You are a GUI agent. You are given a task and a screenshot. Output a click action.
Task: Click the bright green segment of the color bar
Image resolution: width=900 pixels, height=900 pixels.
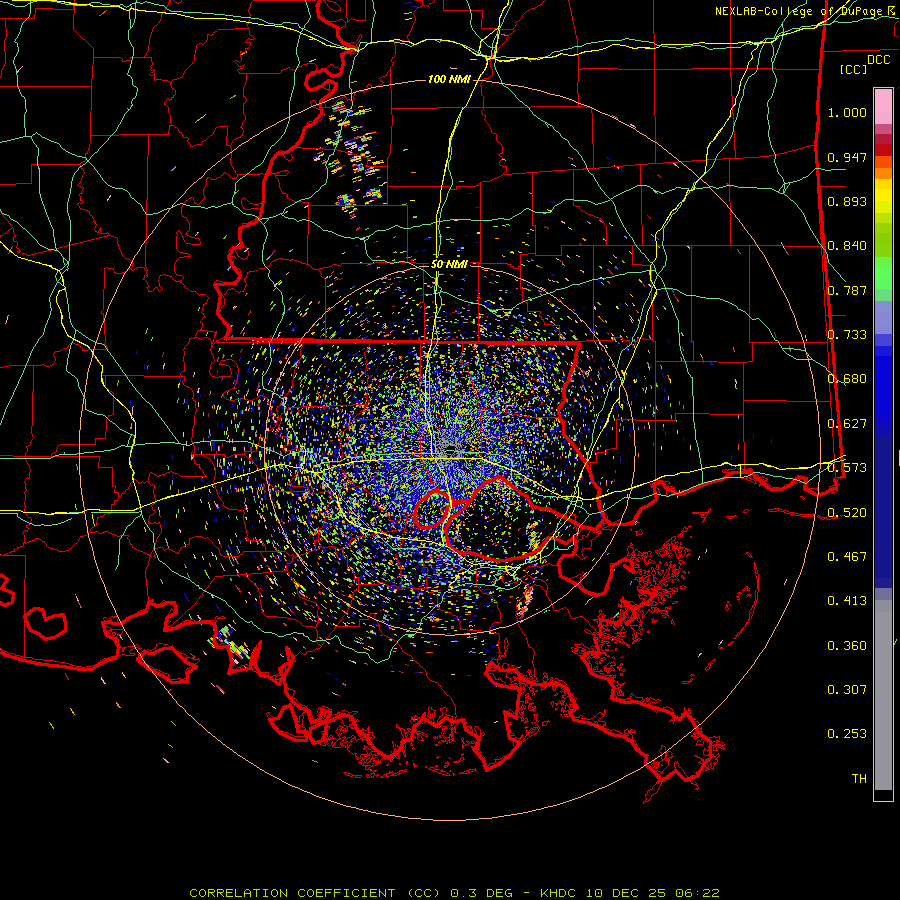[883, 273]
